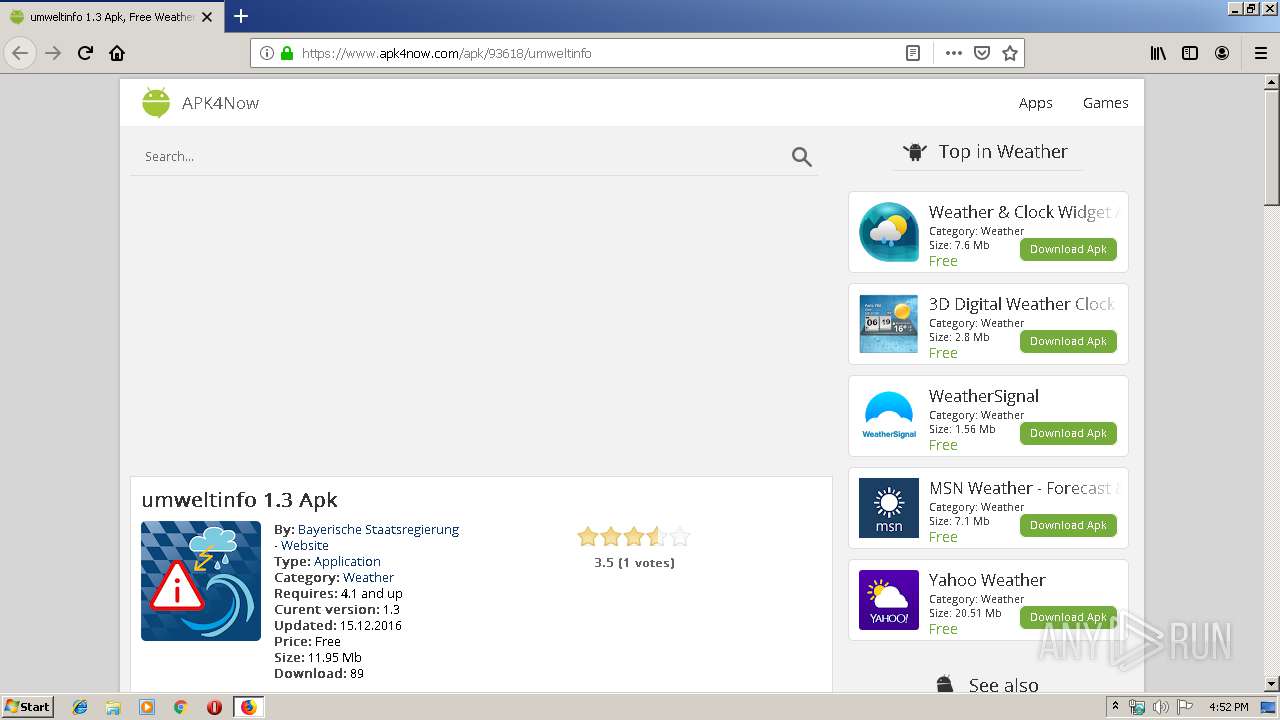Viewport: 1280px width, 720px height.
Task: Open Chrome from taskbar
Action: pyautogui.click(x=180, y=707)
